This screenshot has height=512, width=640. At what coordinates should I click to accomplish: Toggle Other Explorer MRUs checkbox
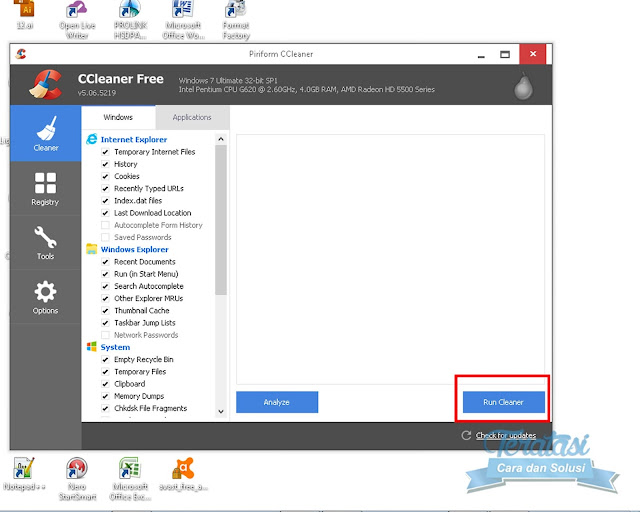pyautogui.click(x=105, y=298)
